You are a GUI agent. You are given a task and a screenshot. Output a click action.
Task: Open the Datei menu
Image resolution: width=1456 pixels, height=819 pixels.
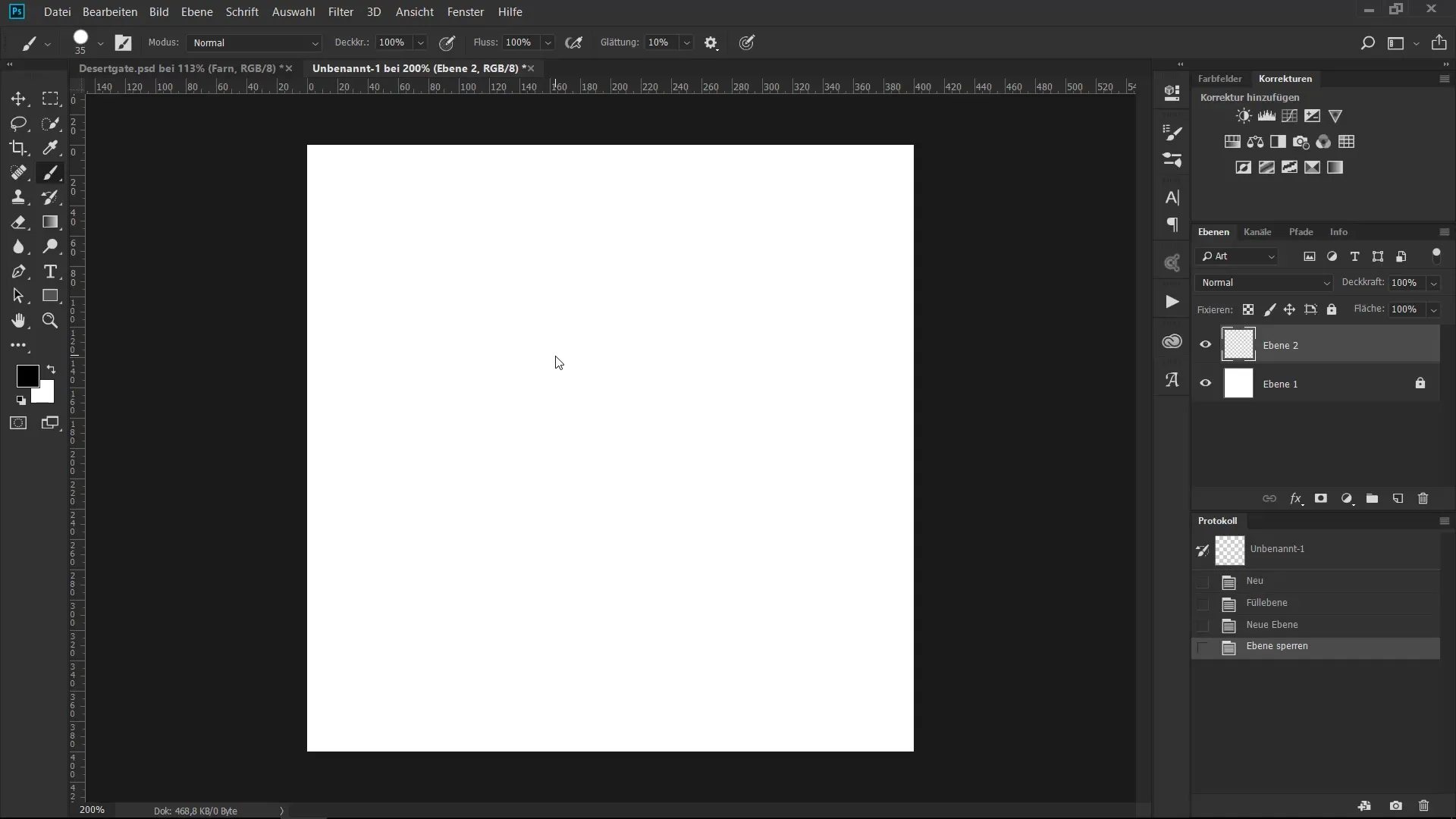click(x=57, y=12)
